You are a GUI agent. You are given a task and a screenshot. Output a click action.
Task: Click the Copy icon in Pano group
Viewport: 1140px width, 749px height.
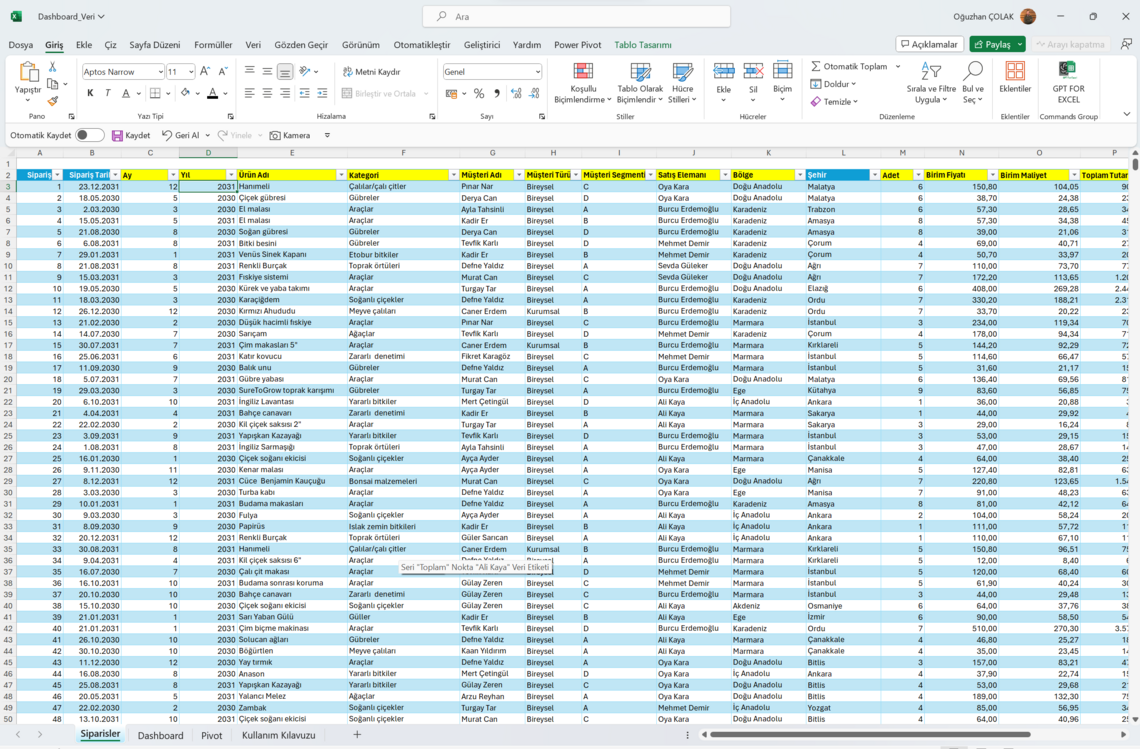52,84
